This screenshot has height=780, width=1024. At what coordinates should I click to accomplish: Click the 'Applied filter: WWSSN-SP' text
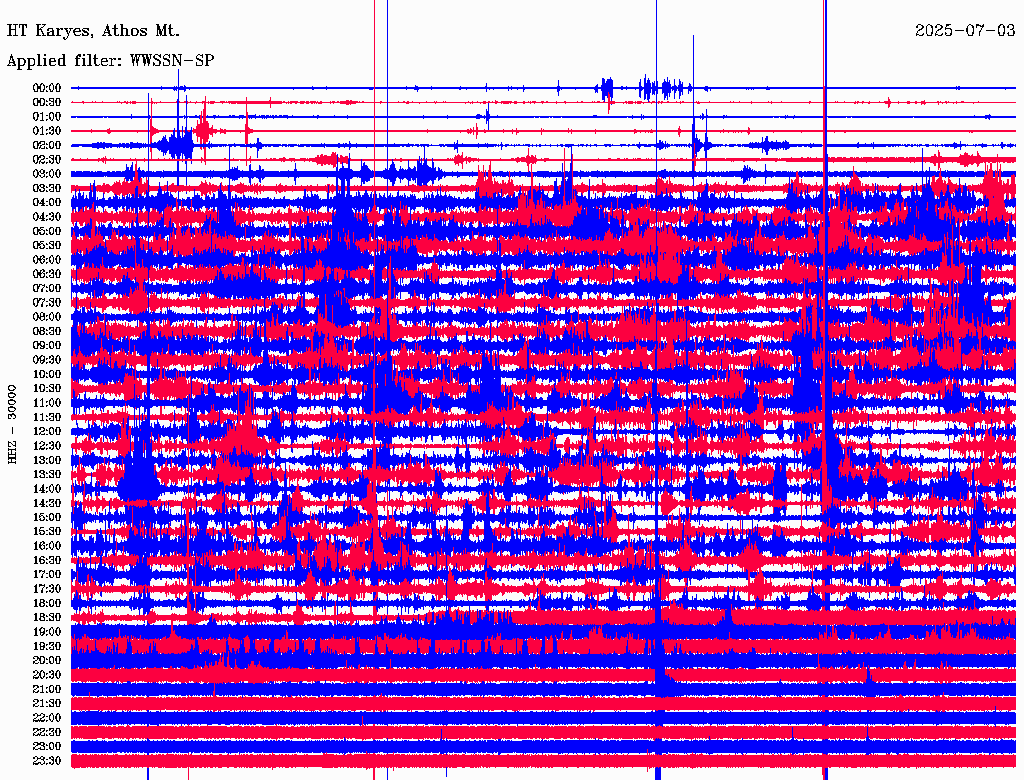[x=110, y=61]
